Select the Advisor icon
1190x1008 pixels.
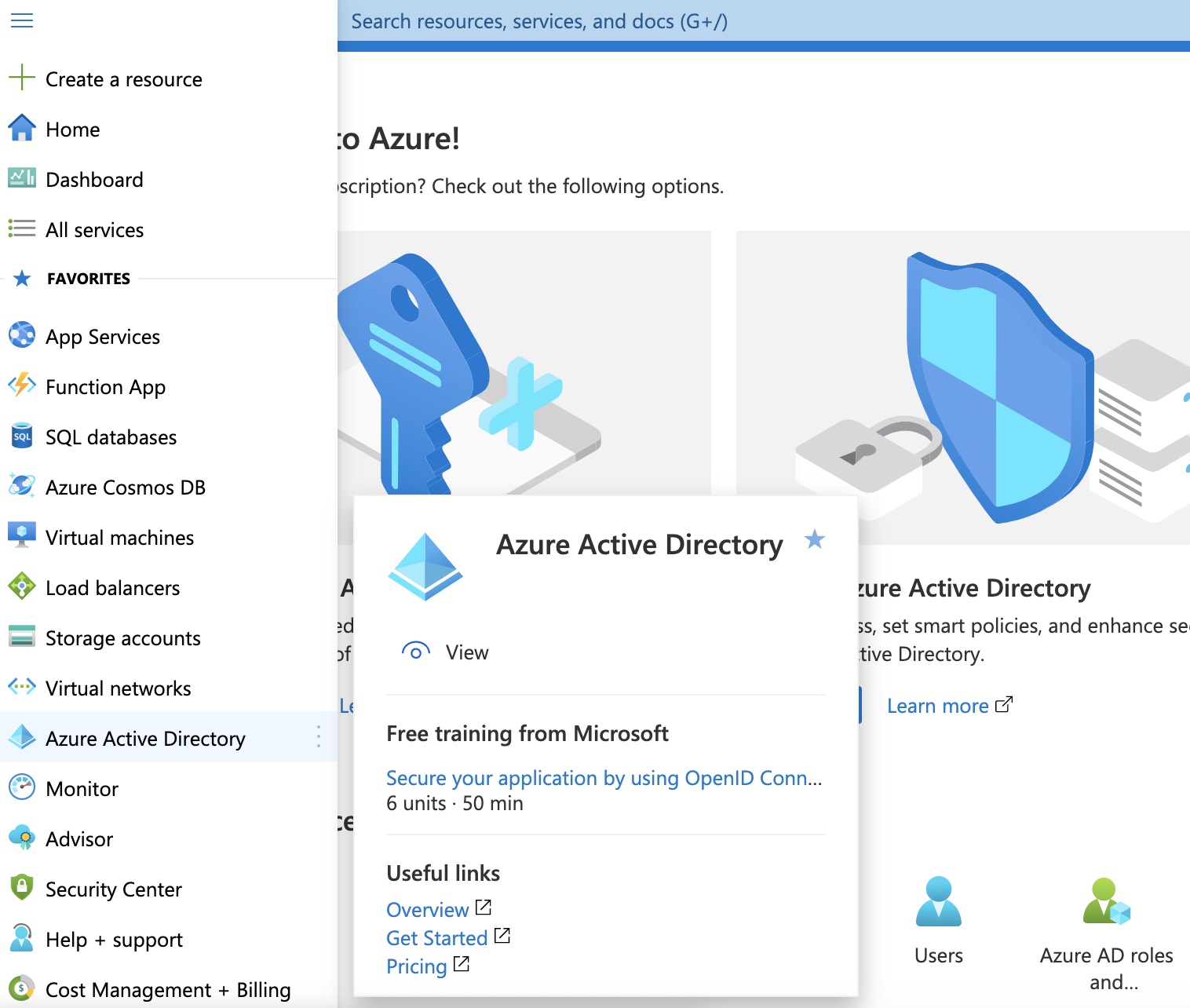(21, 838)
